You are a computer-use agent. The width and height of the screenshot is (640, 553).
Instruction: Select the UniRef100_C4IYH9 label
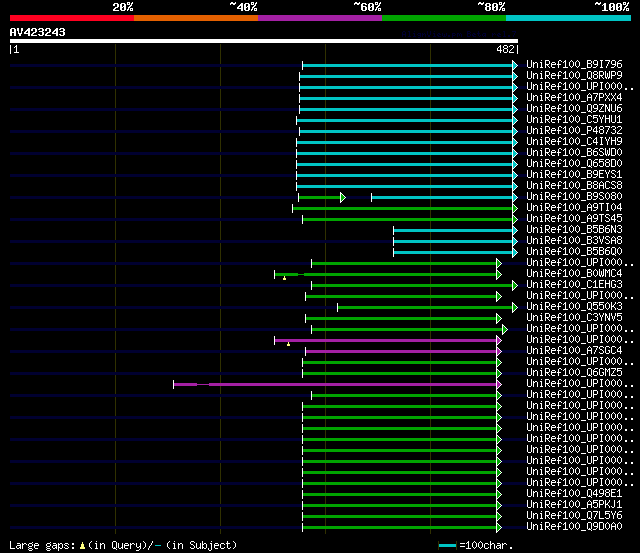[574, 142]
